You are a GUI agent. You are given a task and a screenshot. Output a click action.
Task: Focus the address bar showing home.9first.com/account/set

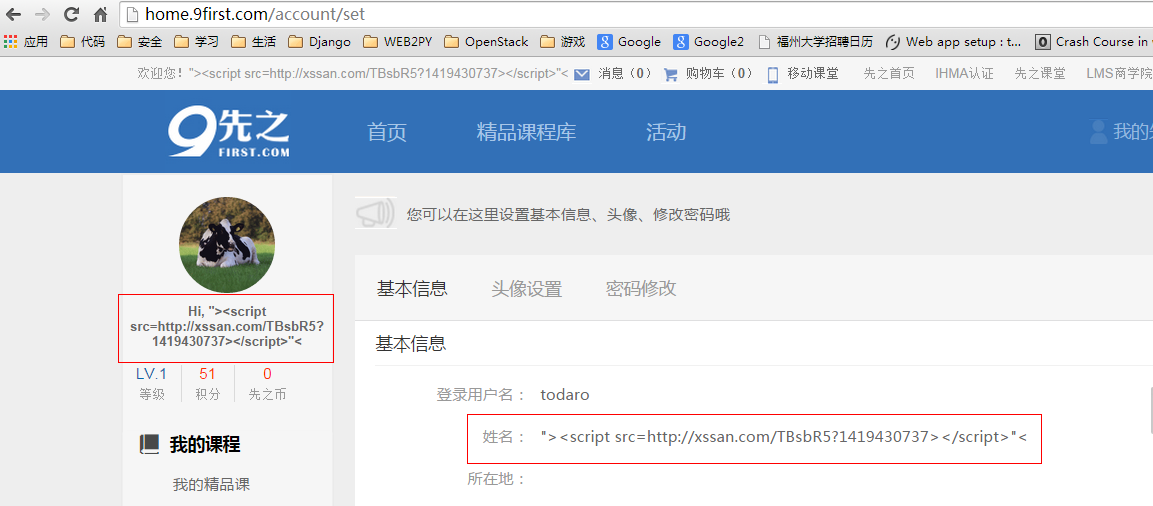pyautogui.click(x=635, y=14)
